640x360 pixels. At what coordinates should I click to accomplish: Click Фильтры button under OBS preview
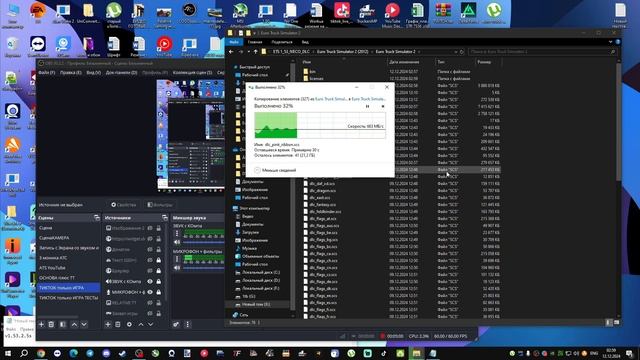[160, 205]
